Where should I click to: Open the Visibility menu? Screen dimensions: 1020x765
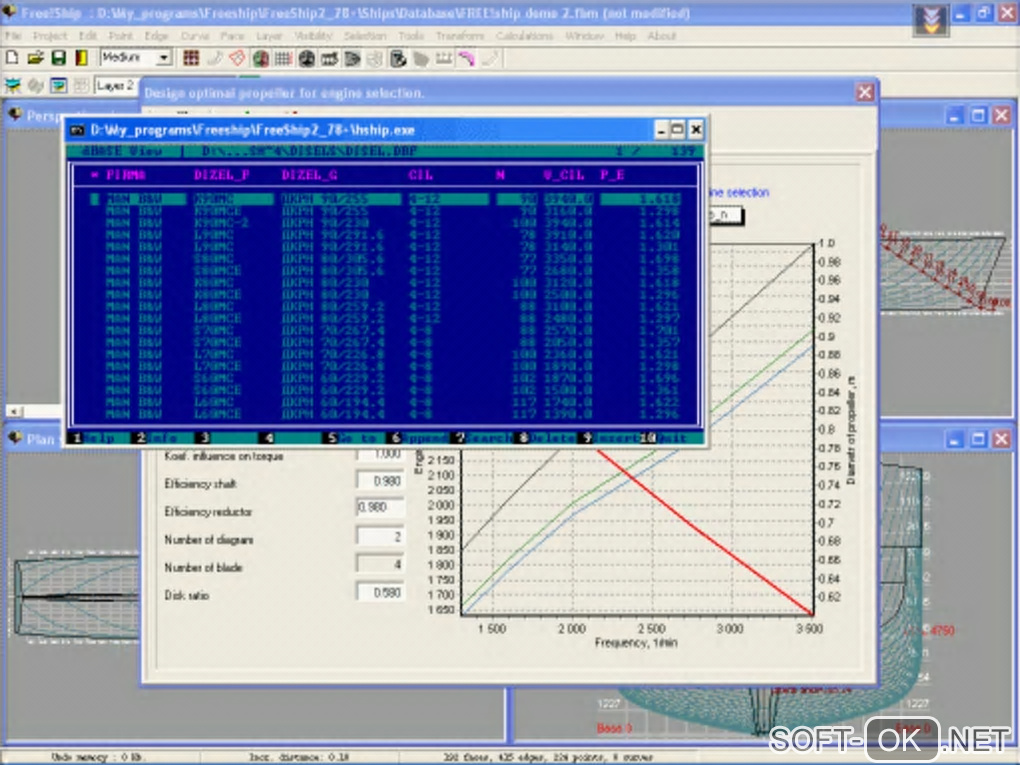pos(313,36)
